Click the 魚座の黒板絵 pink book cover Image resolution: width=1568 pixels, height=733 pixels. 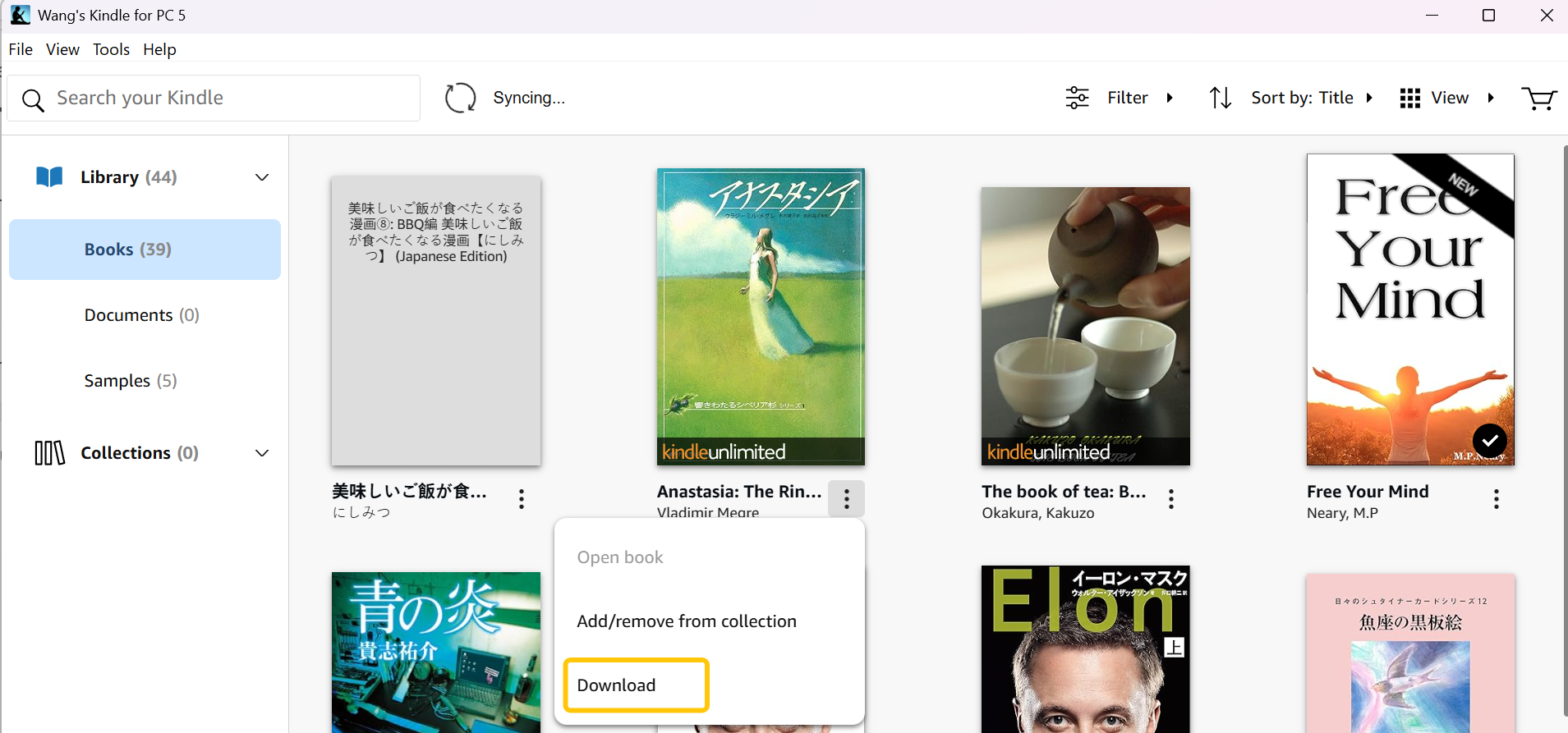click(x=1410, y=653)
